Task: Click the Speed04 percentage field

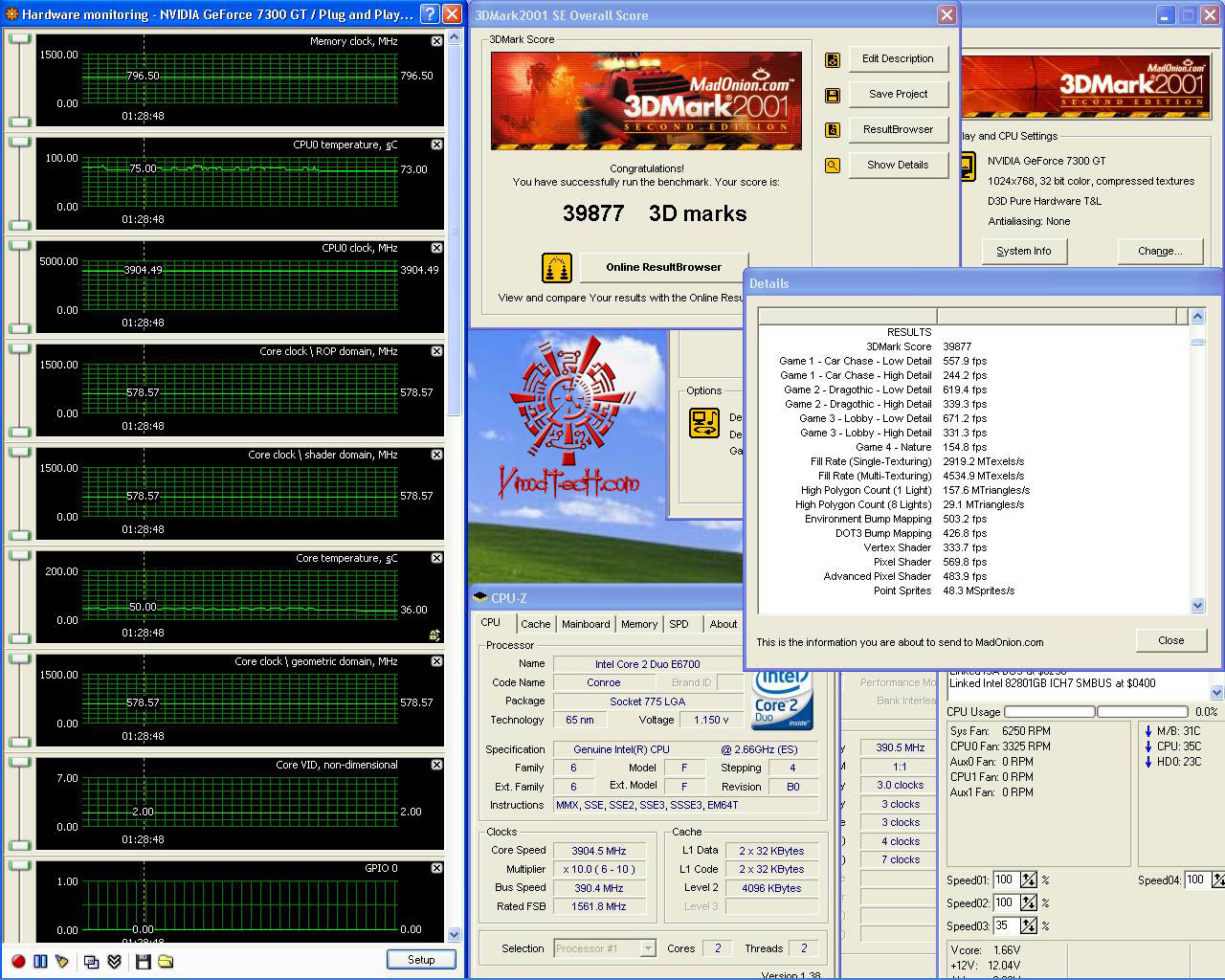Action: [1197, 880]
